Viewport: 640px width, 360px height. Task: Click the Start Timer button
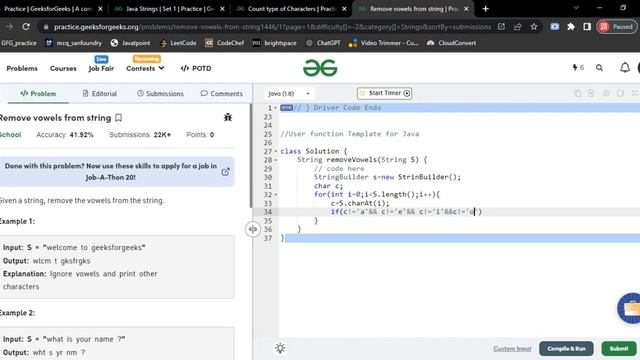pos(384,93)
